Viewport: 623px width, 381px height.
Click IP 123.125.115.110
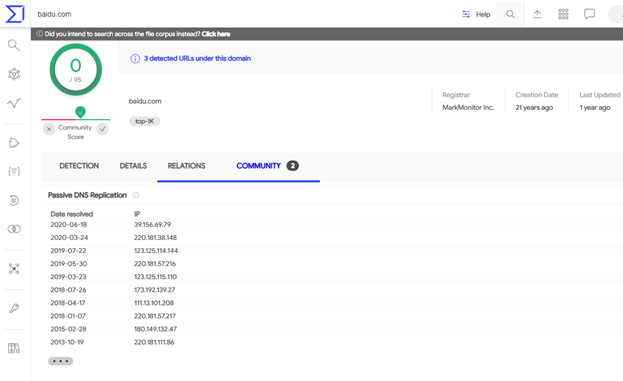tap(155, 277)
